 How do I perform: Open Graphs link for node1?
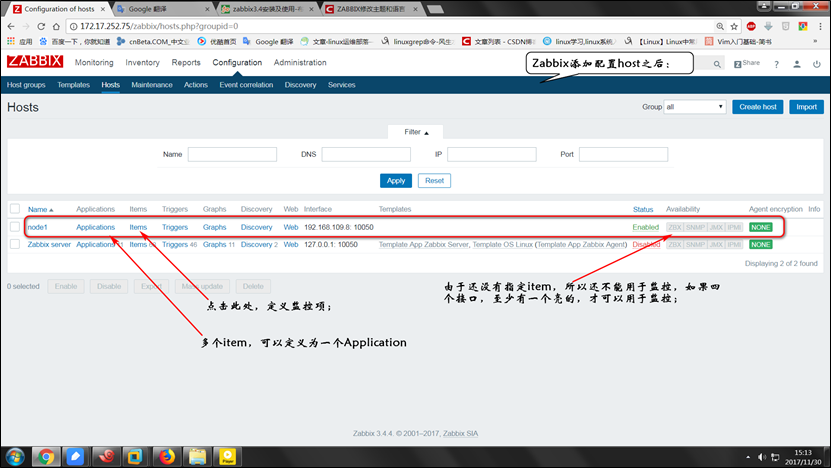tap(215, 227)
